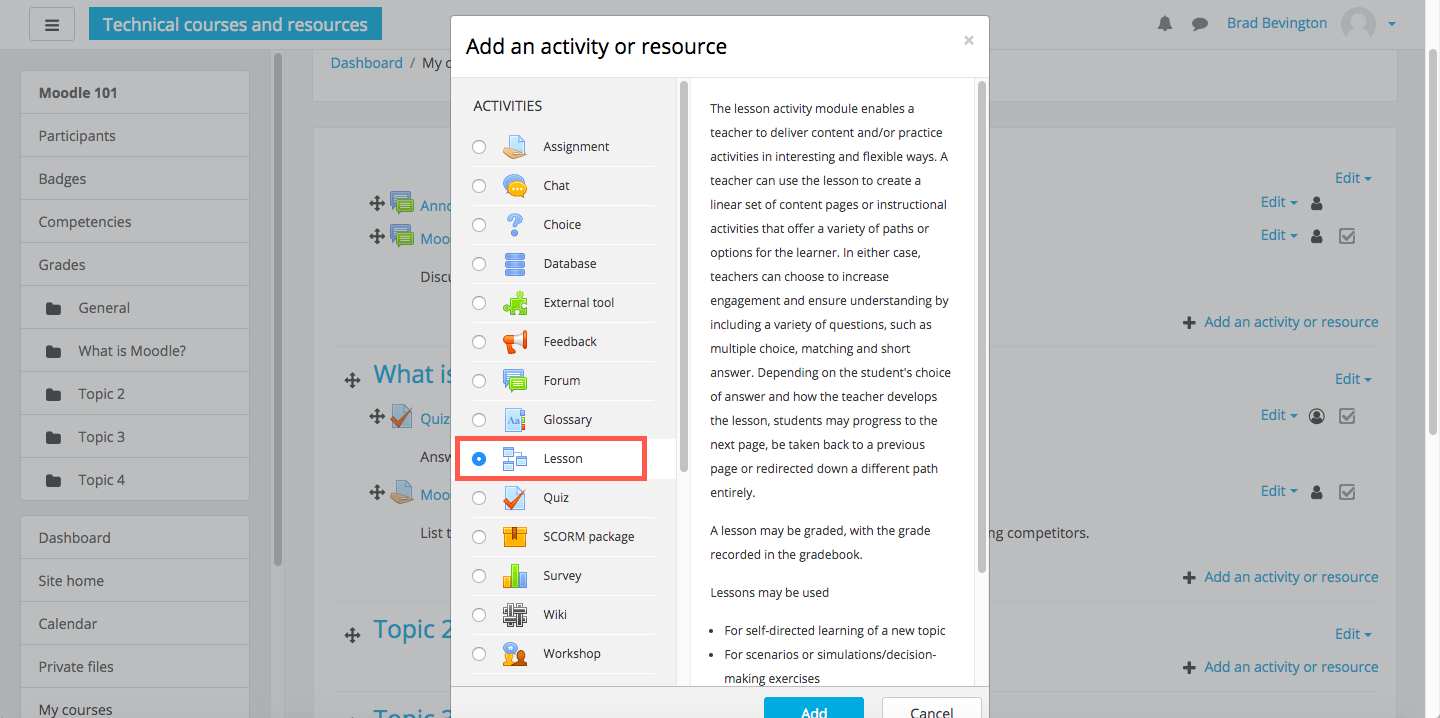Screen dimensions: 1440x718
Task: Click the Add button in the dialog
Action: [813, 708]
